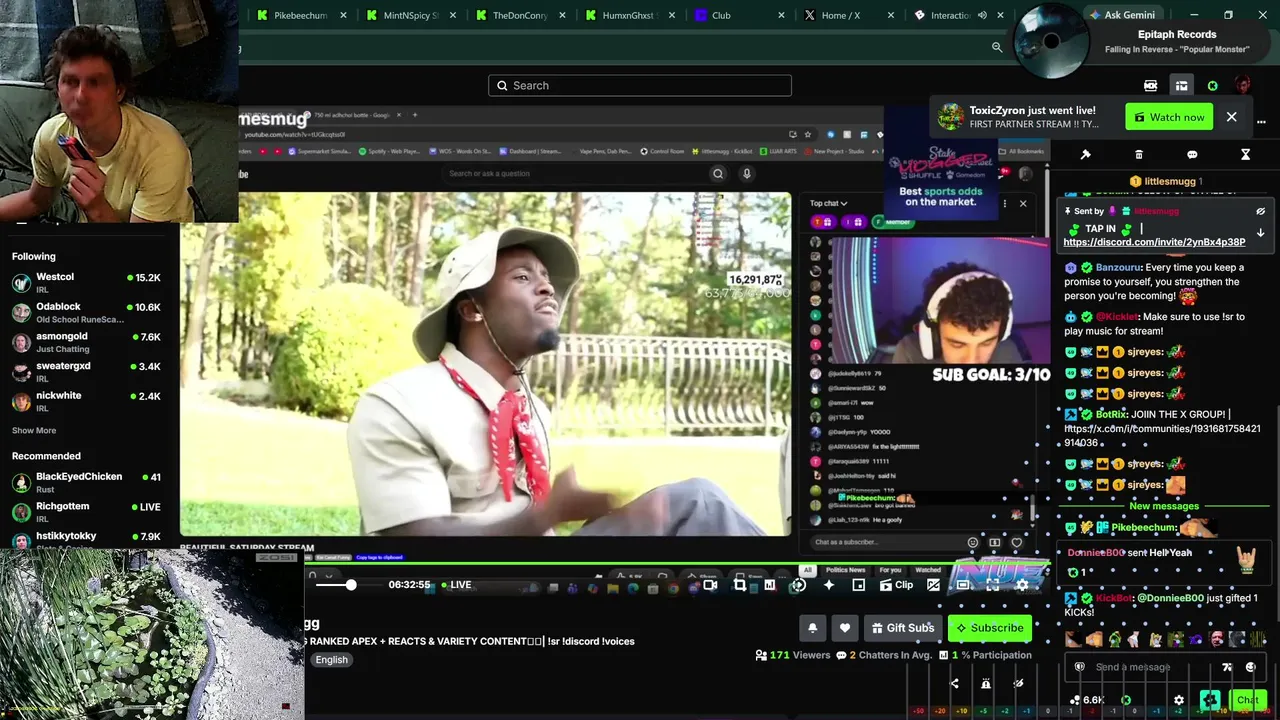Toggle the crossed-eye visibility icon below player
The width and height of the screenshot is (1280, 720).
point(1018,684)
